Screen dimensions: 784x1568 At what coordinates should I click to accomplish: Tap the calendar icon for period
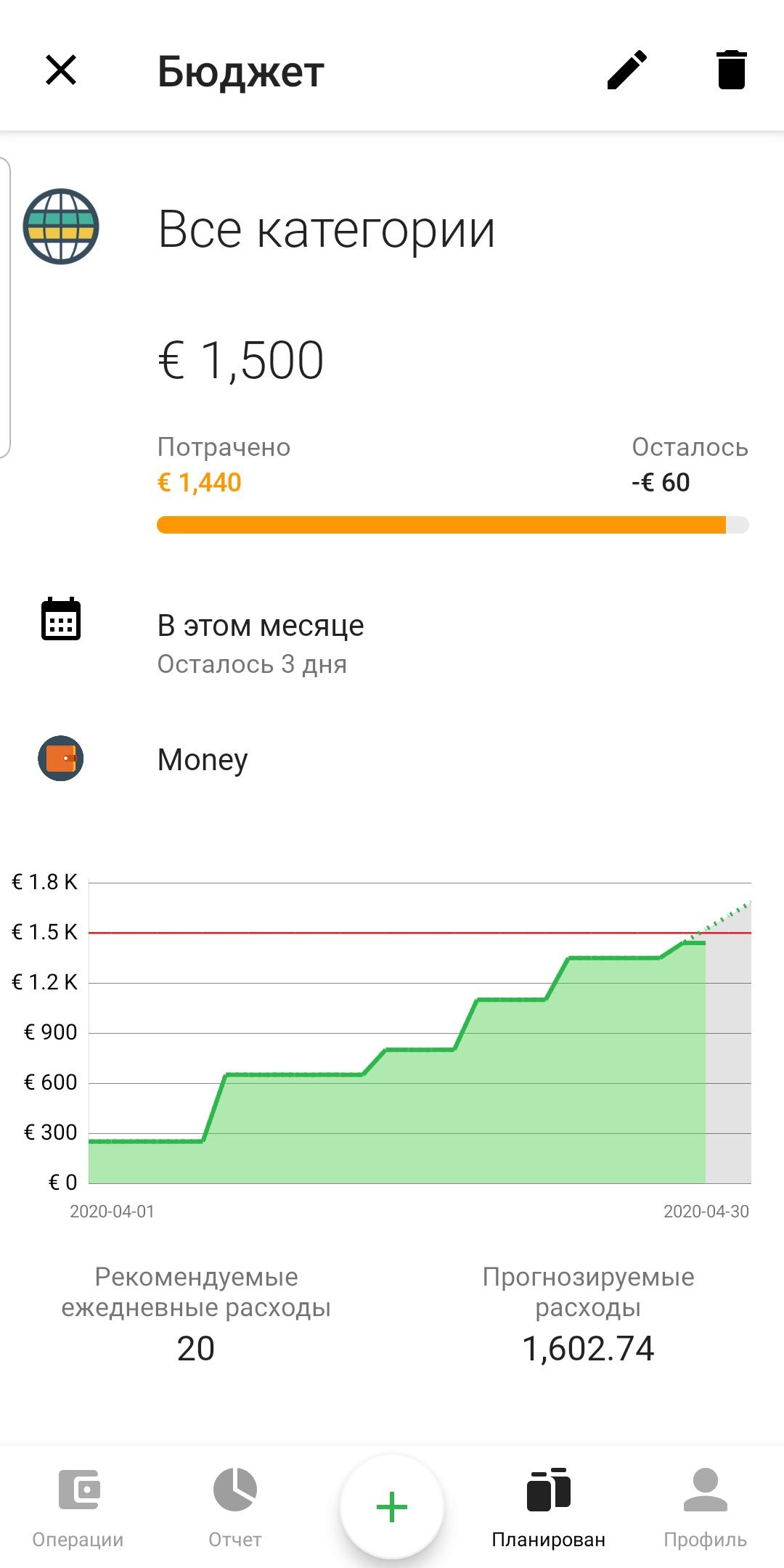[x=61, y=619]
